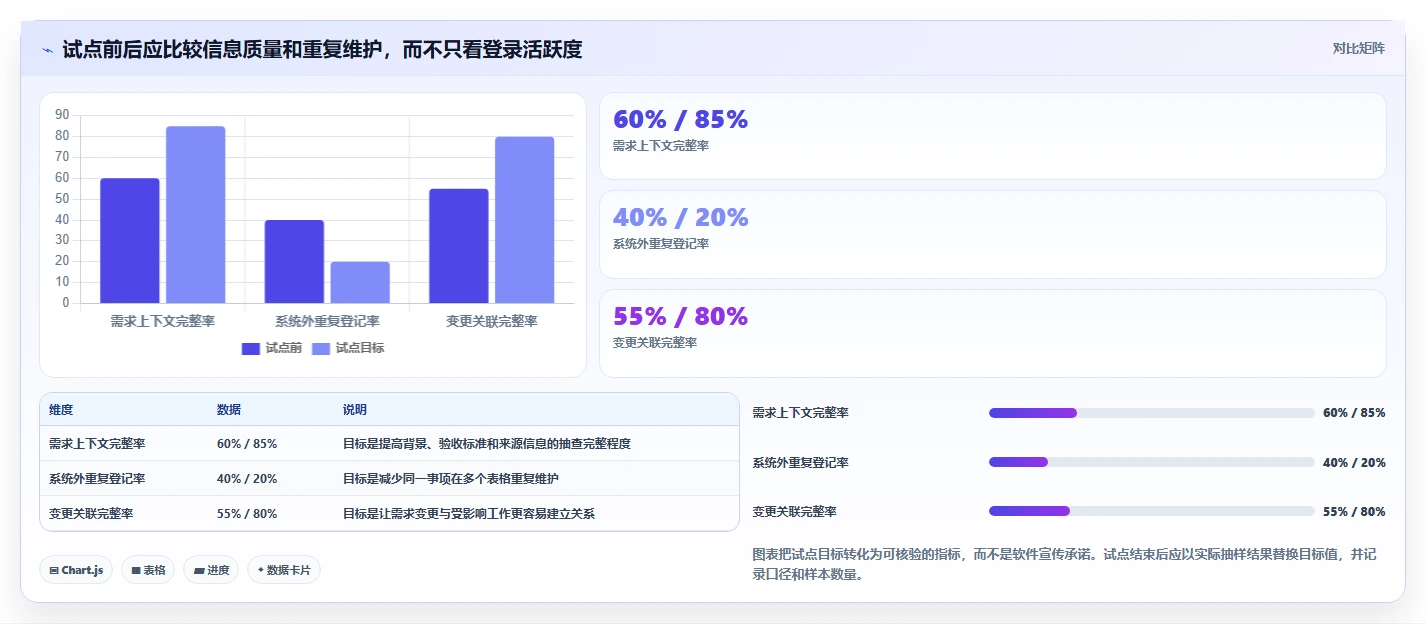The image size is (1426, 624).
Task: Click the header title 试点前后应比较信息质量
Action: pos(322,49)
